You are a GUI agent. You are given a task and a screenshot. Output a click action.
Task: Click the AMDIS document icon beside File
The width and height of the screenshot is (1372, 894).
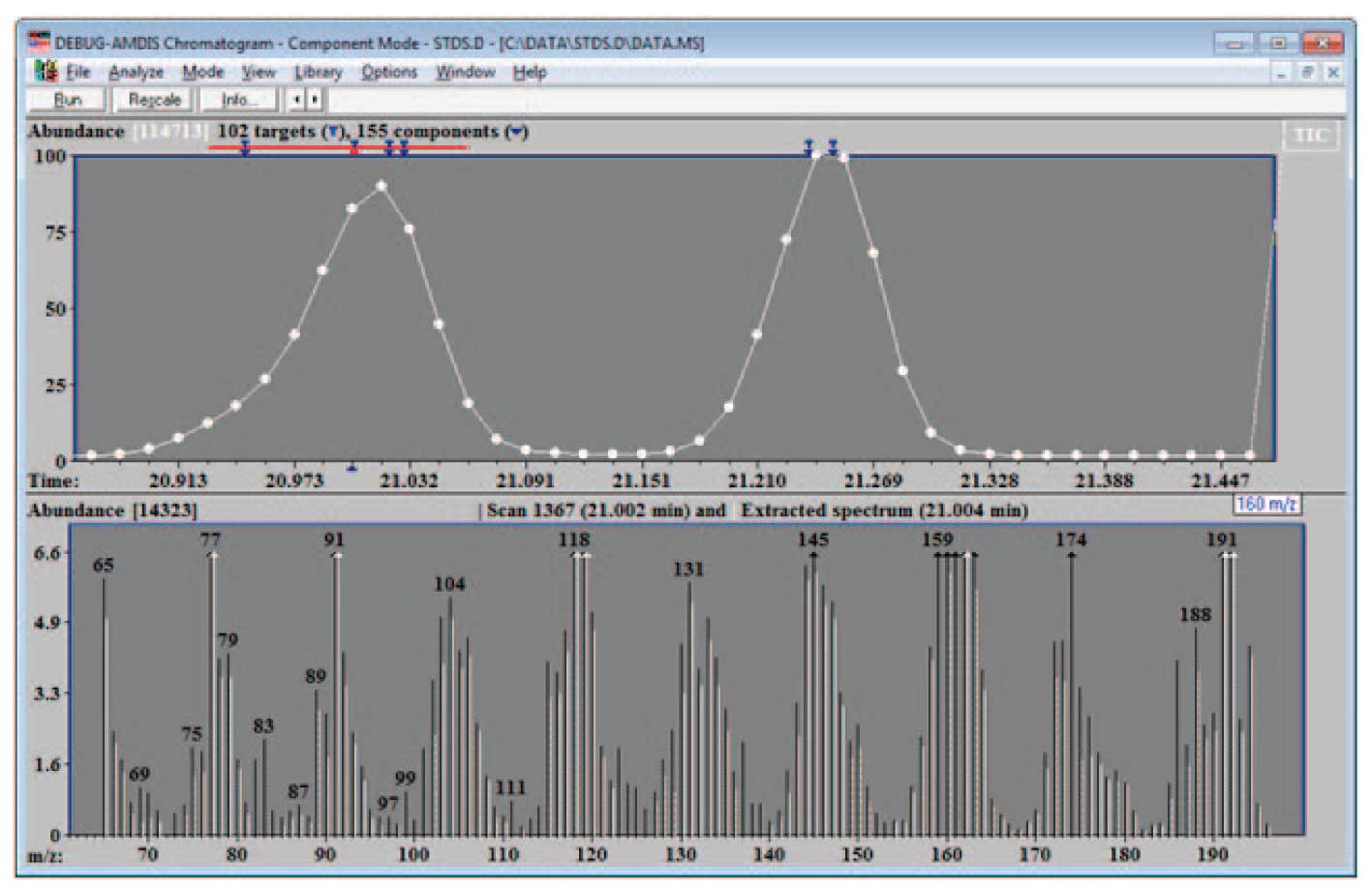[46, 72]
